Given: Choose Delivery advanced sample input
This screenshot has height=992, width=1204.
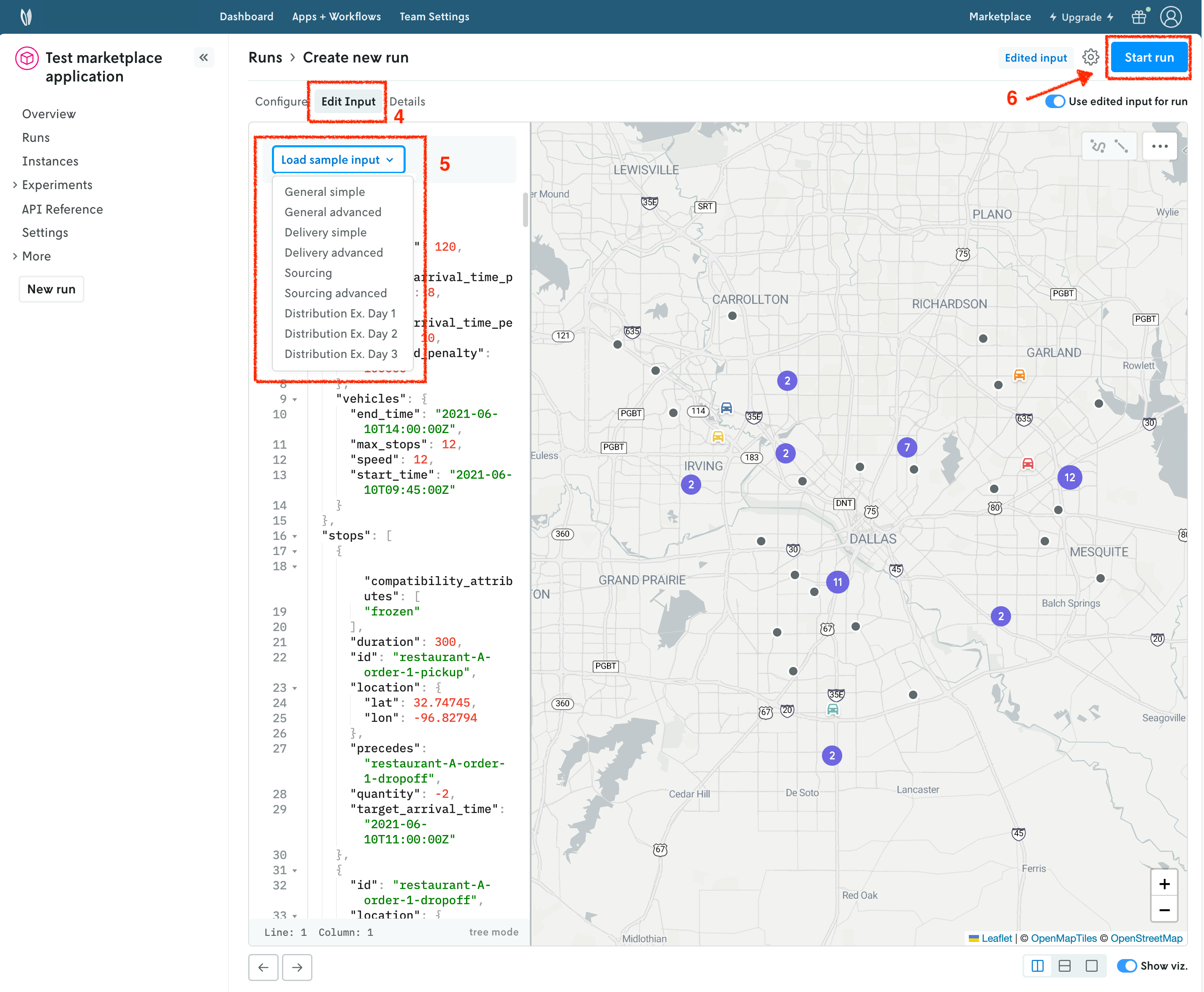Looking at the screenshot, I should pyautogui.click(x=334, y=252).
